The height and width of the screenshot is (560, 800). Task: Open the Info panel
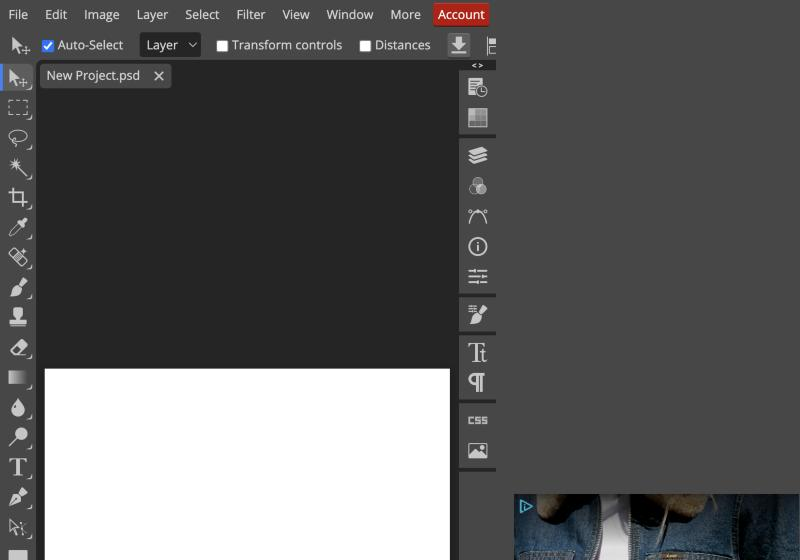pos(478,247)
